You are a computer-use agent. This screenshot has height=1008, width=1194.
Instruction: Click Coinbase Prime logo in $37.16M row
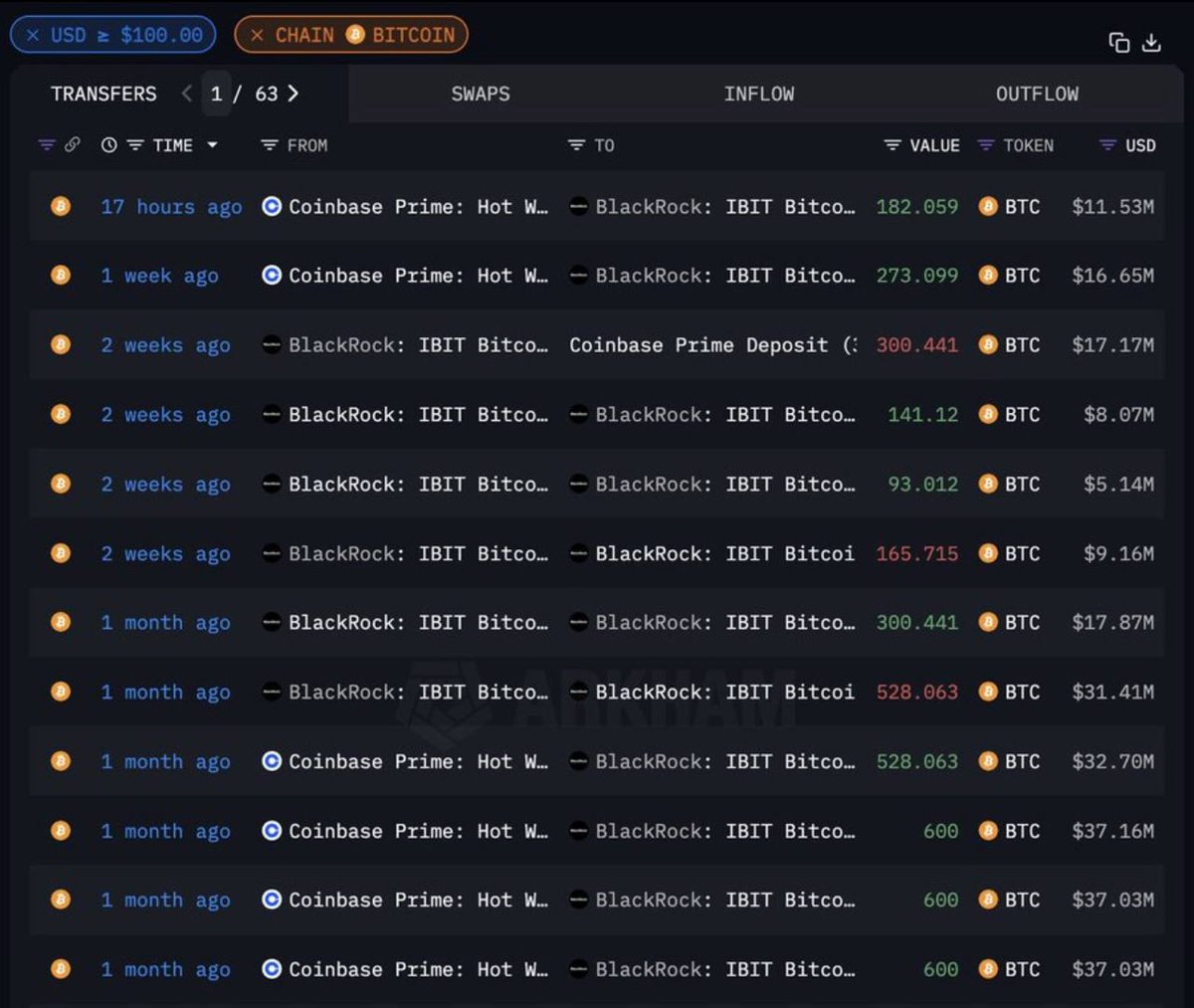pos(271,830)
